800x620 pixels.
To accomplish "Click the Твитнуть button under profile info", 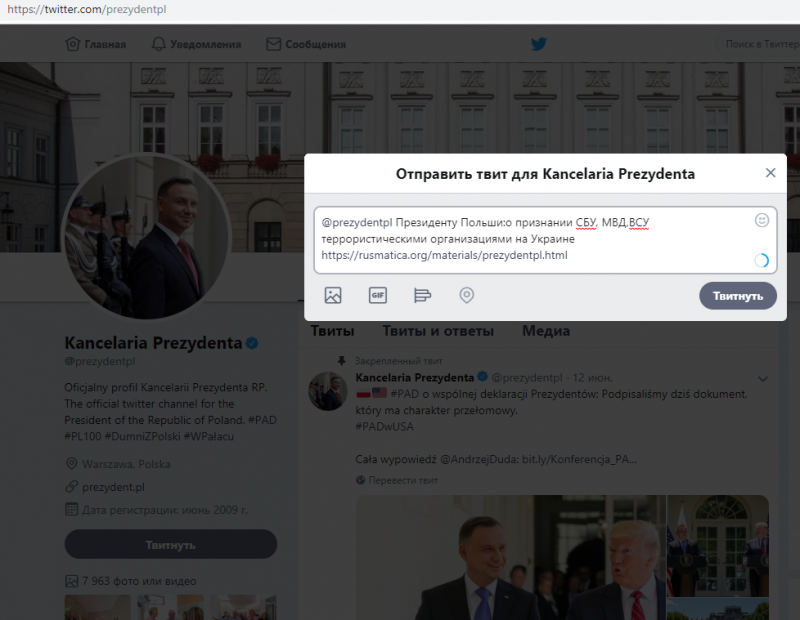I will coord(170,544).
